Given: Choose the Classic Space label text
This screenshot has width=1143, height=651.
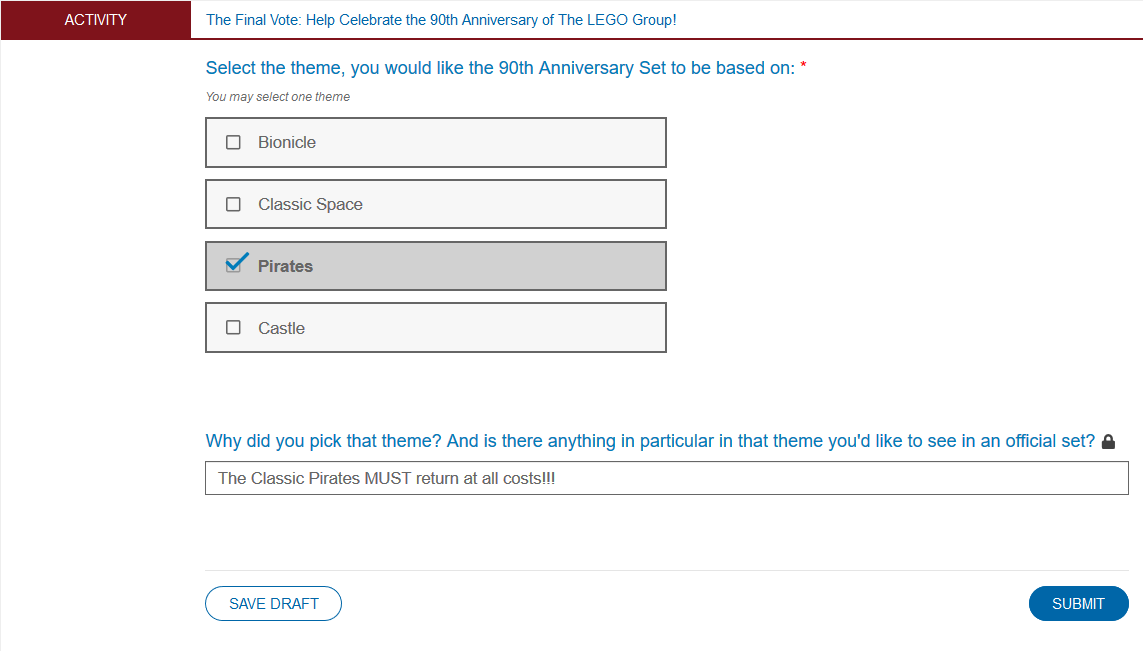Looking at the screenshot, I should tap(310, 205).
